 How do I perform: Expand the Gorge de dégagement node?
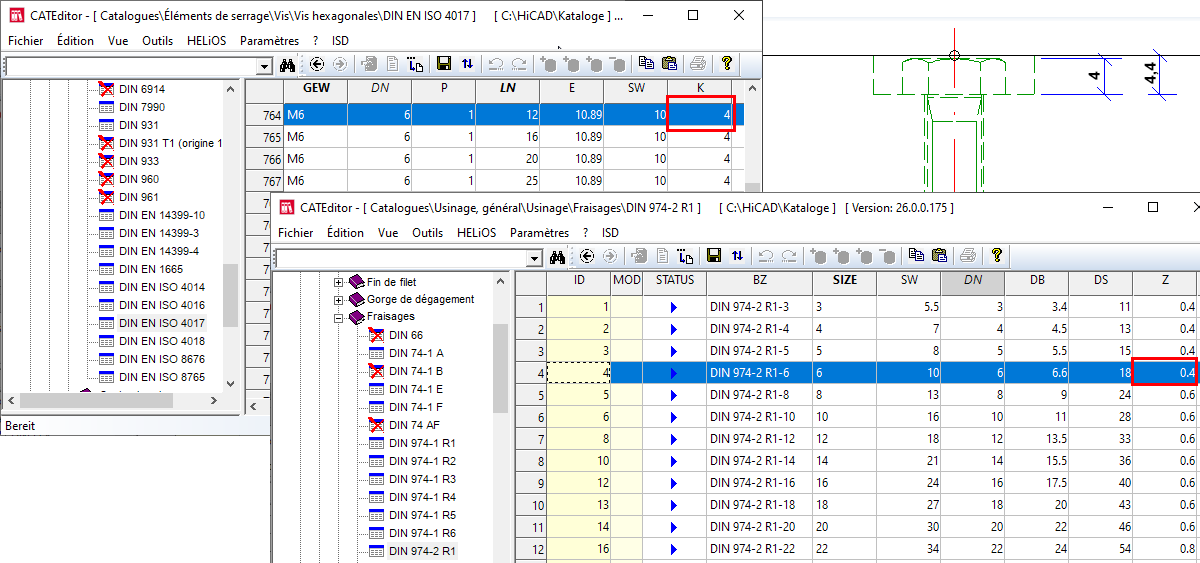point(339,299)
